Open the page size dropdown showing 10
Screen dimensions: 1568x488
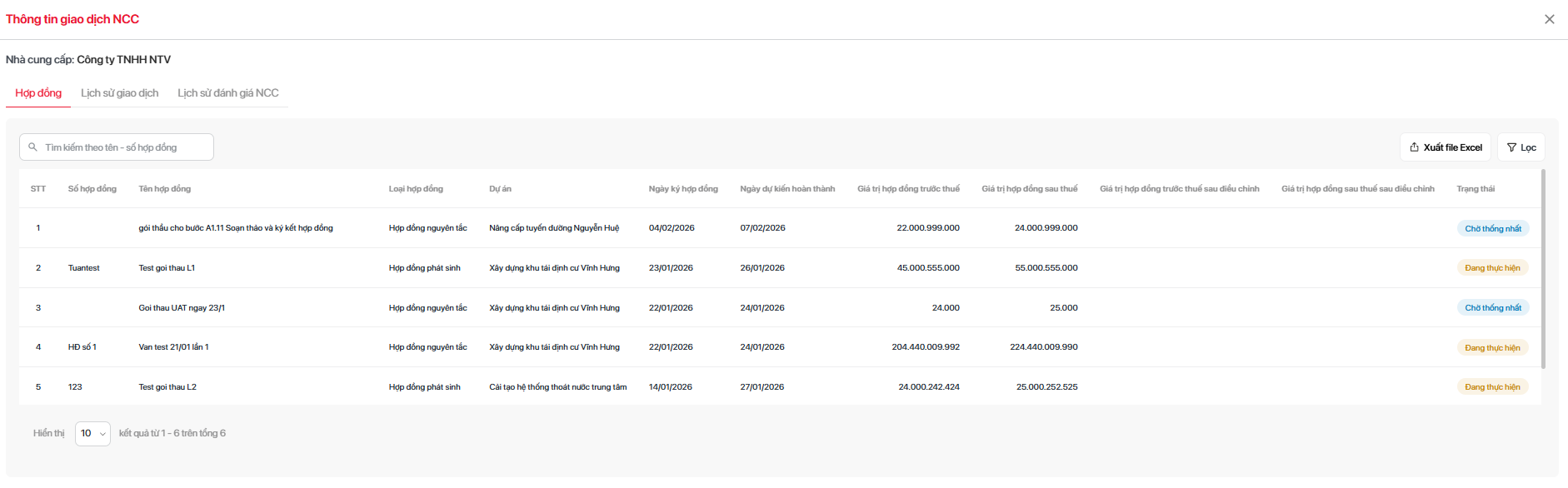point(92,434)
